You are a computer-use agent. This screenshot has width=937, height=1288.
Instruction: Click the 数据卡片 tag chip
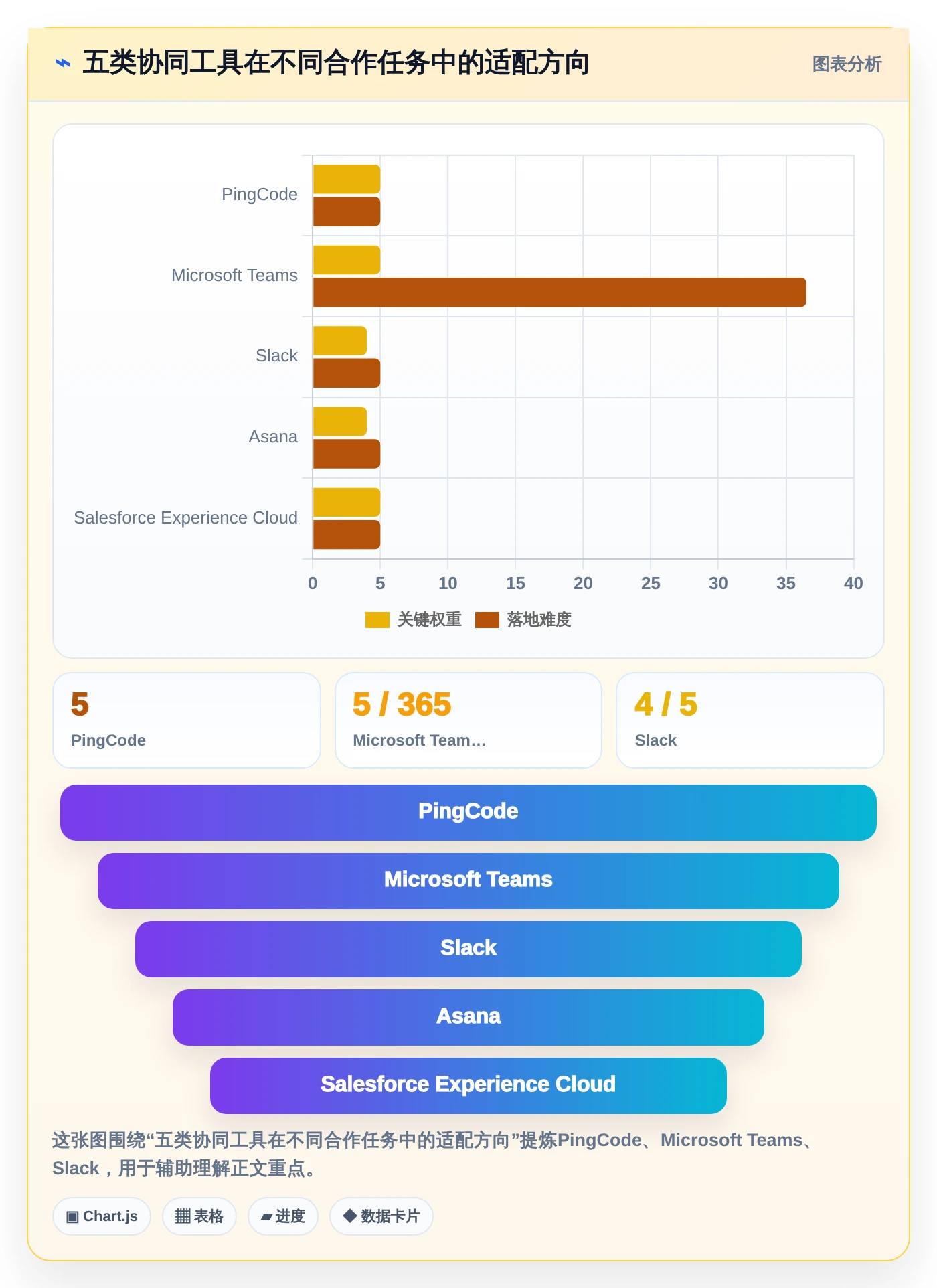click(381, 1216)
